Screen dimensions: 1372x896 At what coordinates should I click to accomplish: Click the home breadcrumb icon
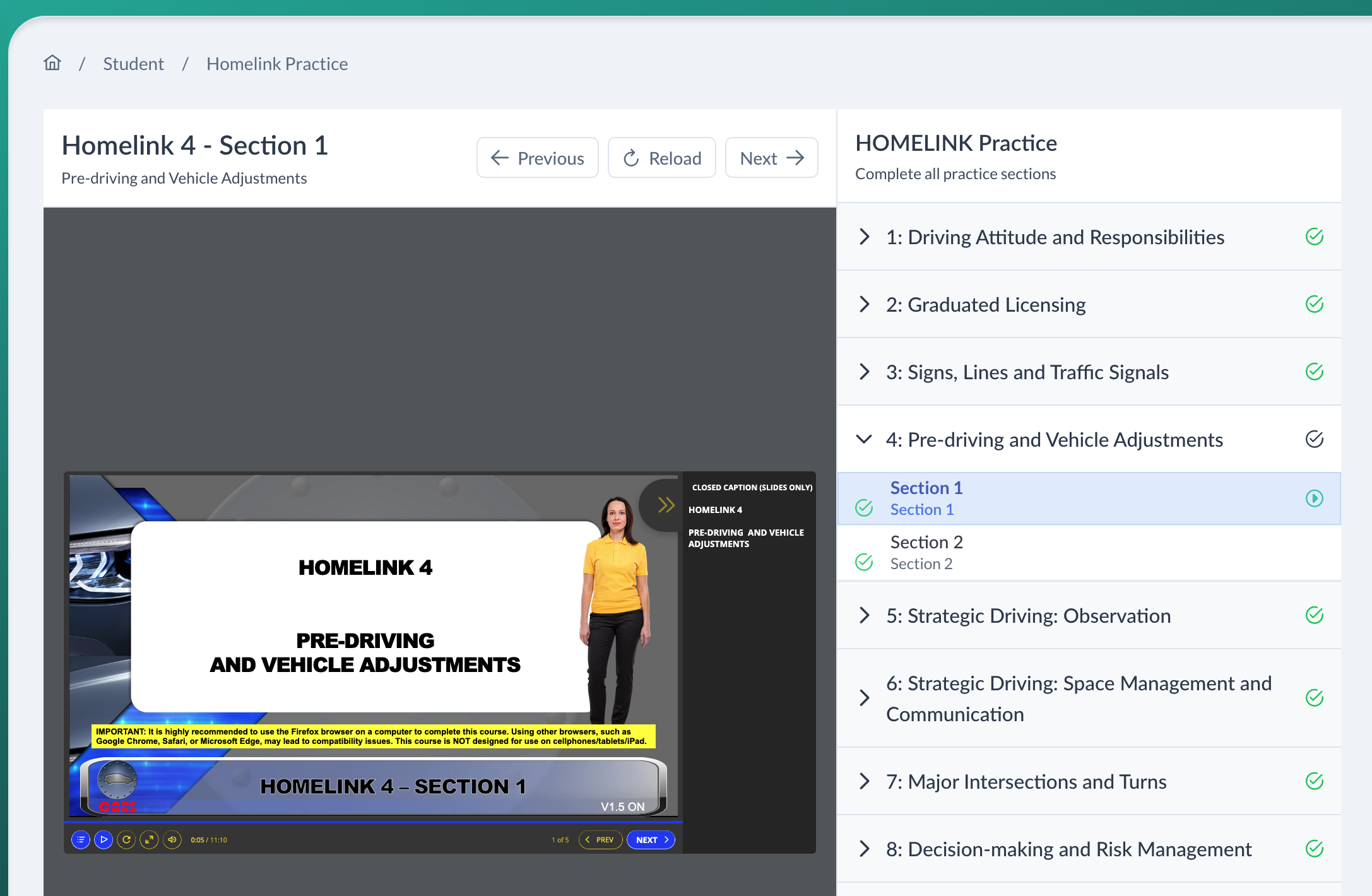point(52,63)
